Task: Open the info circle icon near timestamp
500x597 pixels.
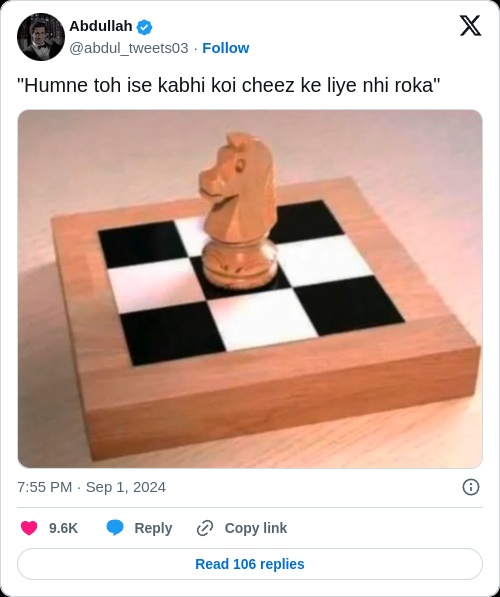Action: (x=471, y=487)
